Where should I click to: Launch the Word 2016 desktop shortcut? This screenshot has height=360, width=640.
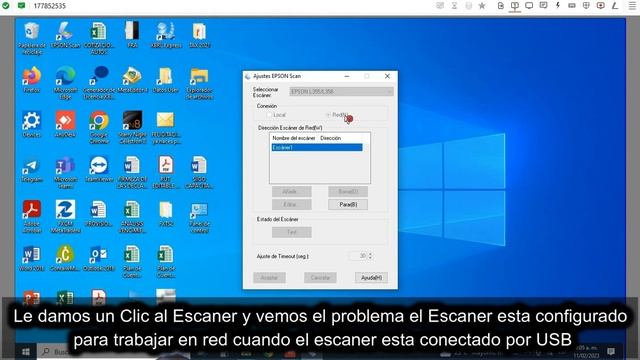pos(31,258)
